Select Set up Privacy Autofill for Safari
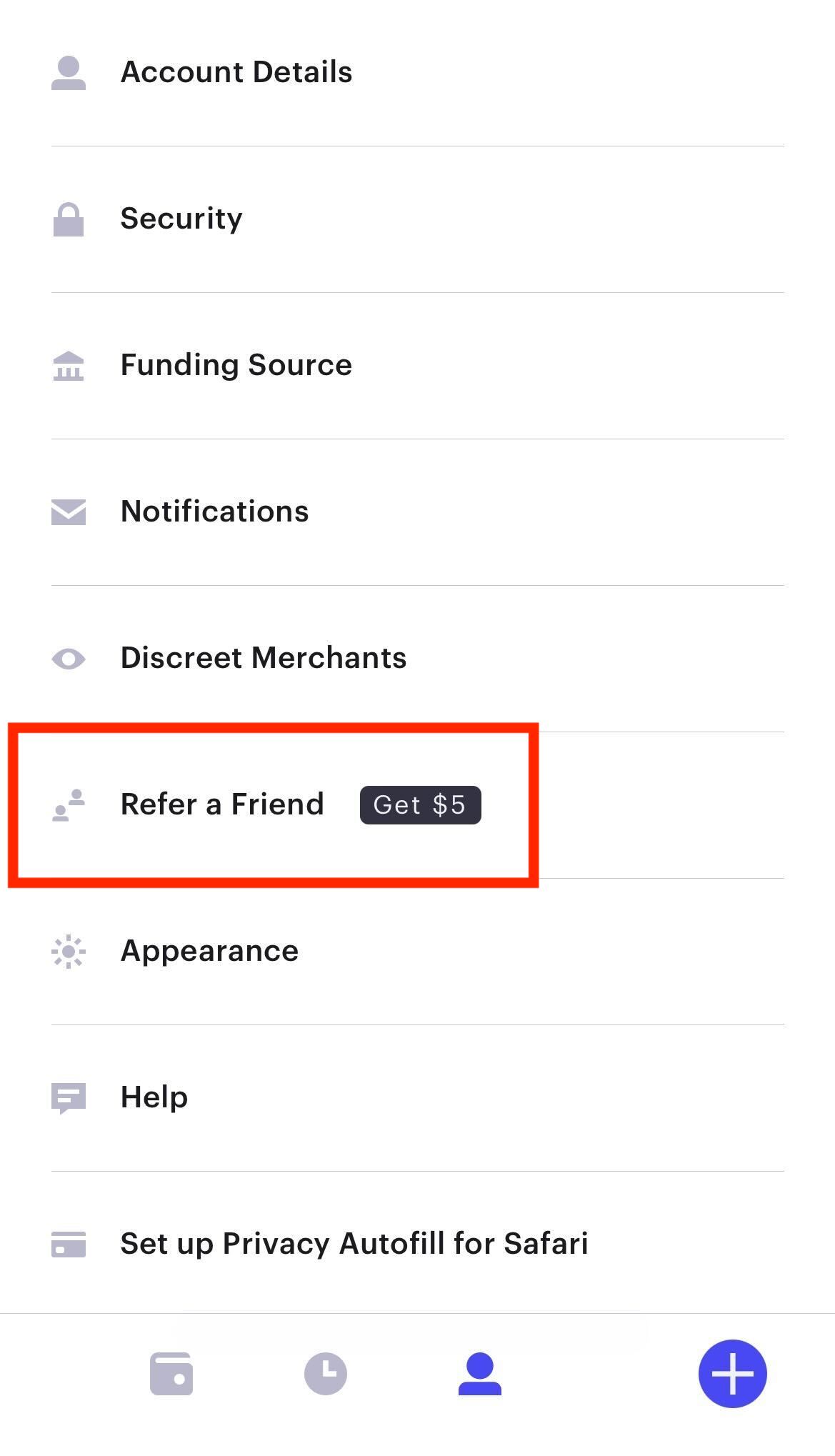The height and width of the screenshot is (1456, 835). point(354,1244)
